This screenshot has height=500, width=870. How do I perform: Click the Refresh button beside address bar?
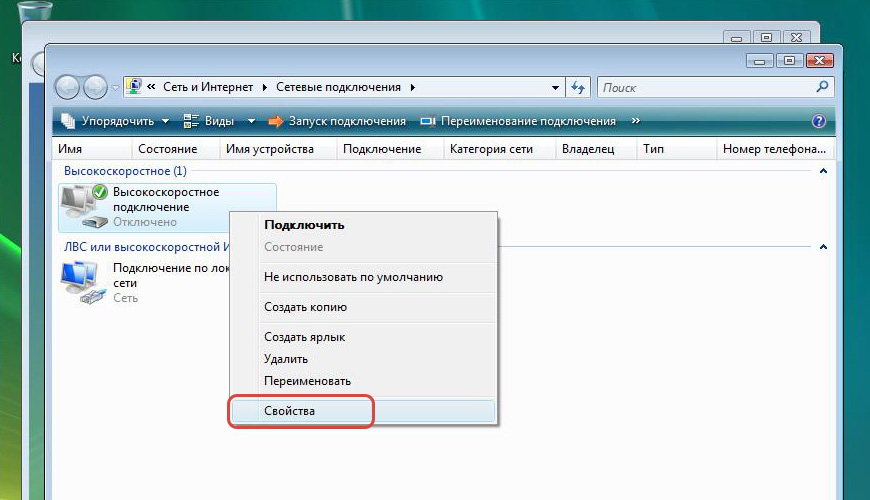[x=578, y=88]
